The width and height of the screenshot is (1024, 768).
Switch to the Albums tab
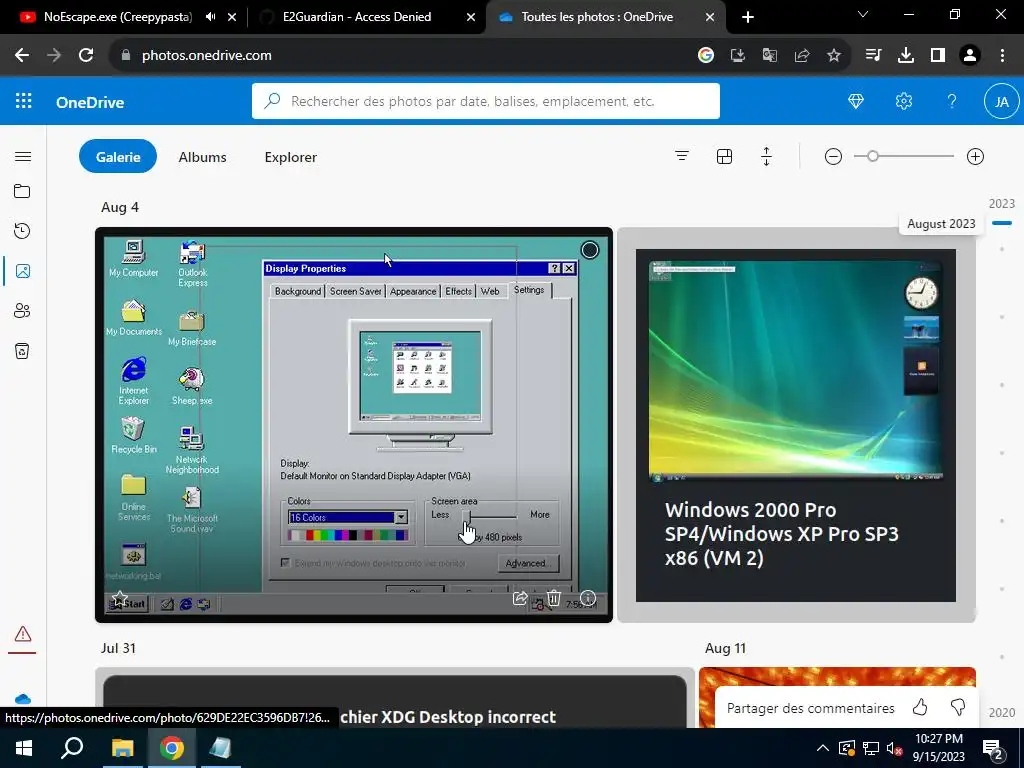(x=202, y=157)
